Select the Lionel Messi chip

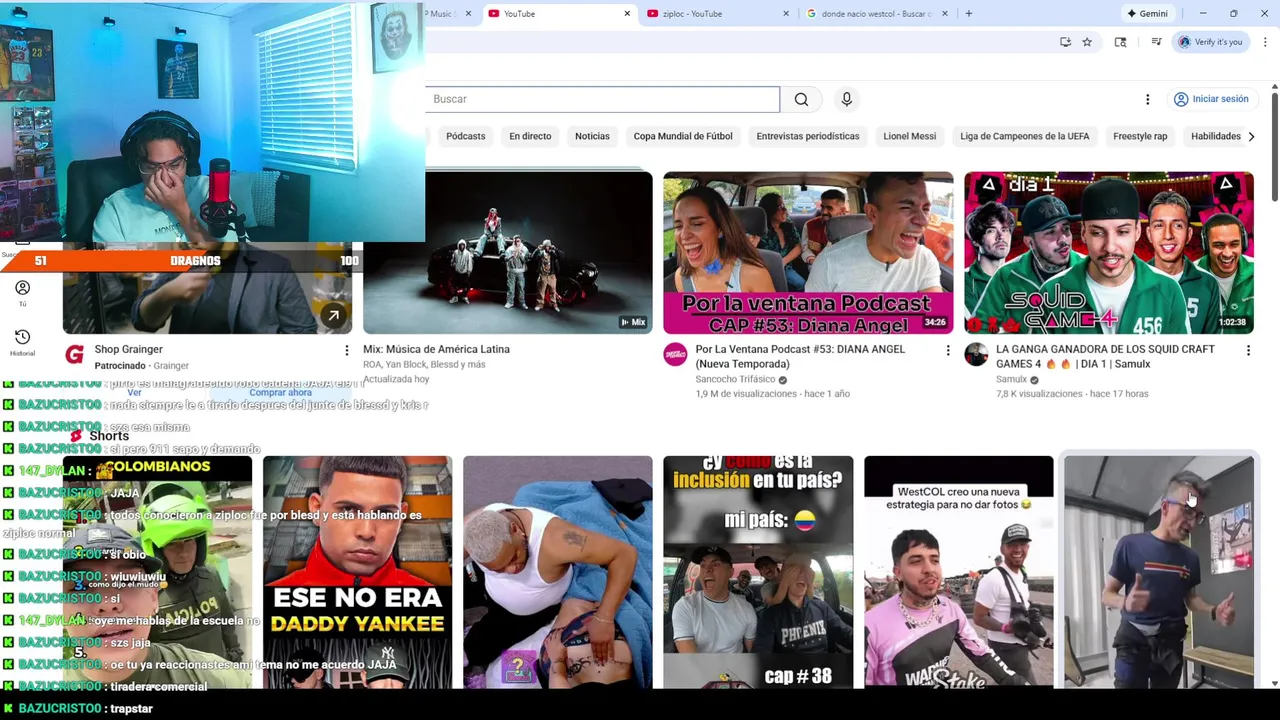click(x=909, y=136)
